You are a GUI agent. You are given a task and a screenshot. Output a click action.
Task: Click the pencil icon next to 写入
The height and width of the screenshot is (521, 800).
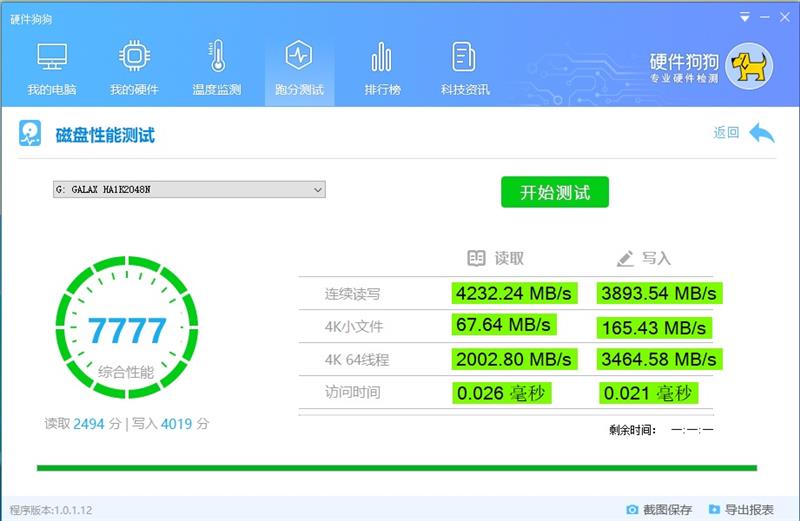(x=625, y=258)
